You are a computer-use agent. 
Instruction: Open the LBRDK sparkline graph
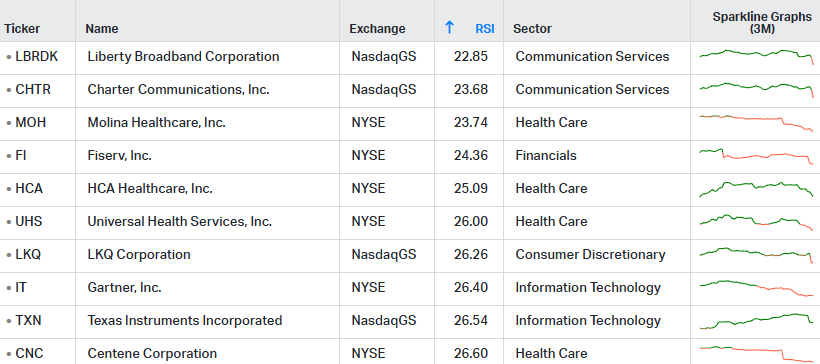(x=757, y=56)
